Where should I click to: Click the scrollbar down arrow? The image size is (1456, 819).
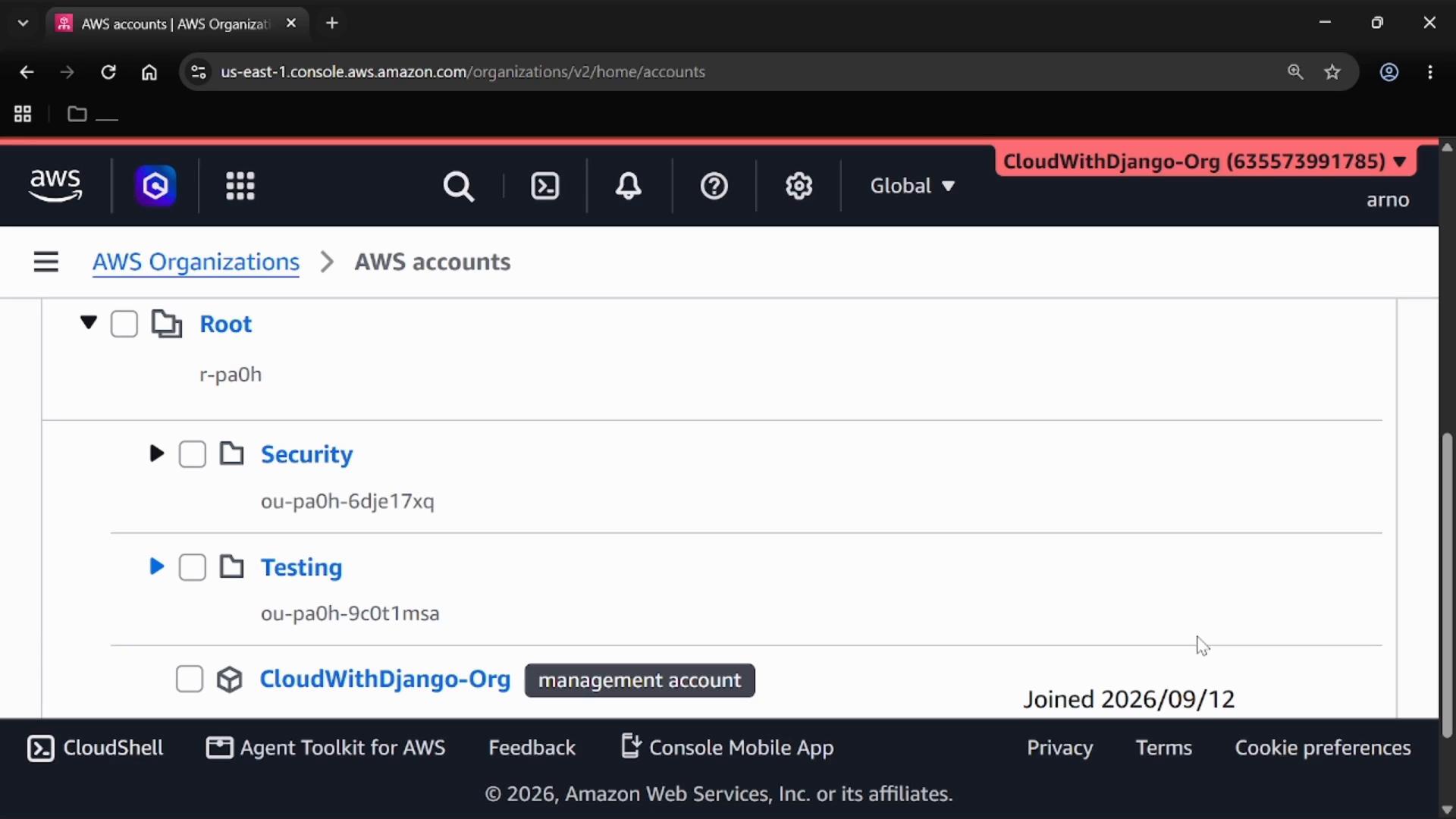pyautogui.click(x=1447, y=810)
